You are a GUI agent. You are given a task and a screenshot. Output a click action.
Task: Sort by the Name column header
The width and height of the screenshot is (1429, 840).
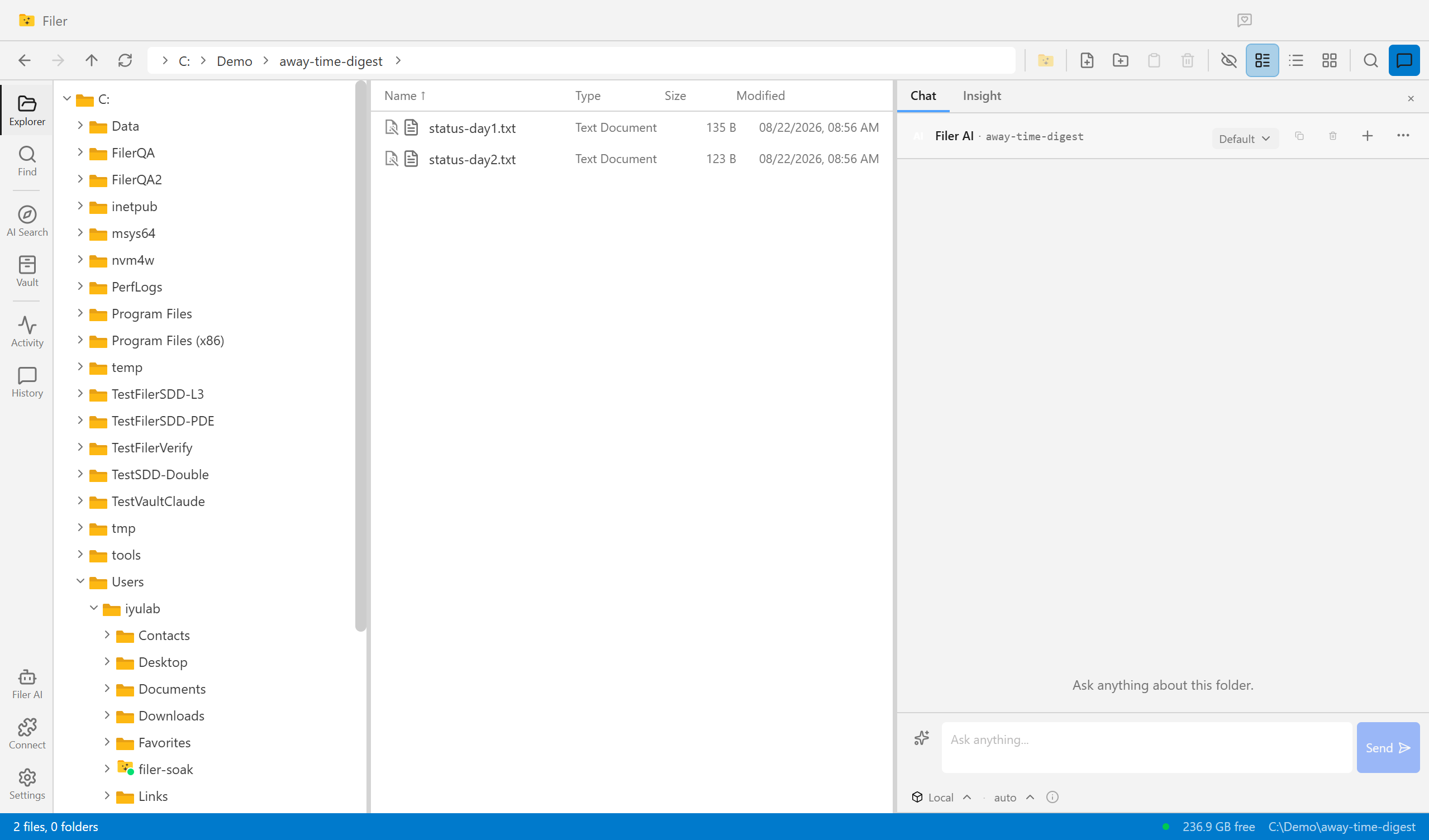click(x=405, y=96)
